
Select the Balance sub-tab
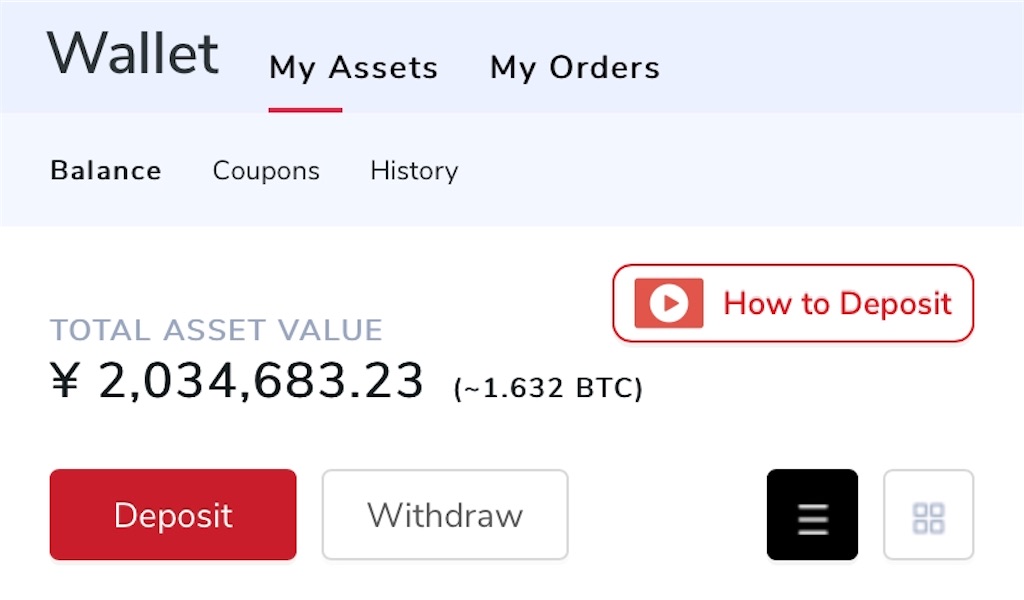point(106,170)
